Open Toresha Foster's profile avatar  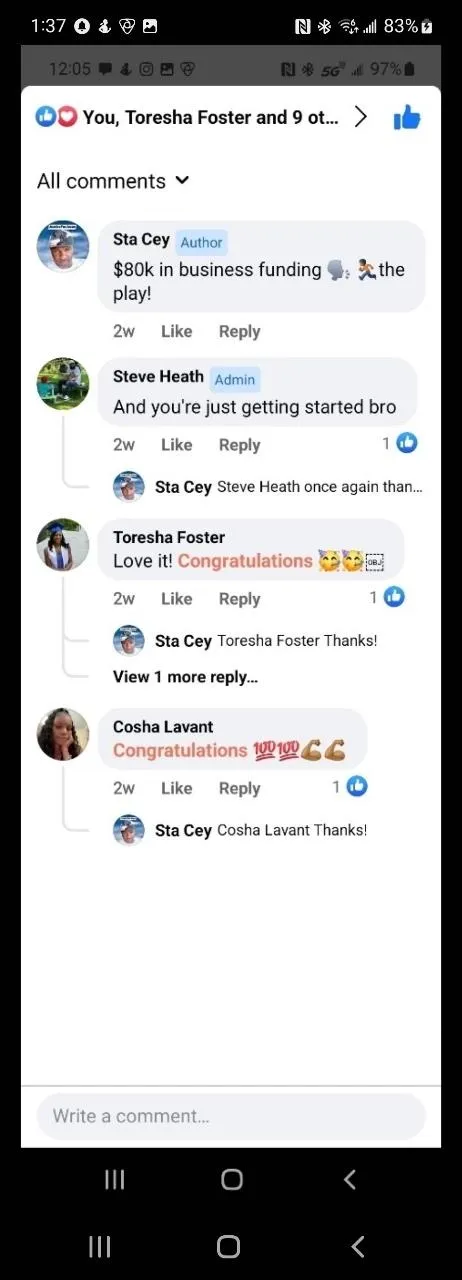[63, 545]
